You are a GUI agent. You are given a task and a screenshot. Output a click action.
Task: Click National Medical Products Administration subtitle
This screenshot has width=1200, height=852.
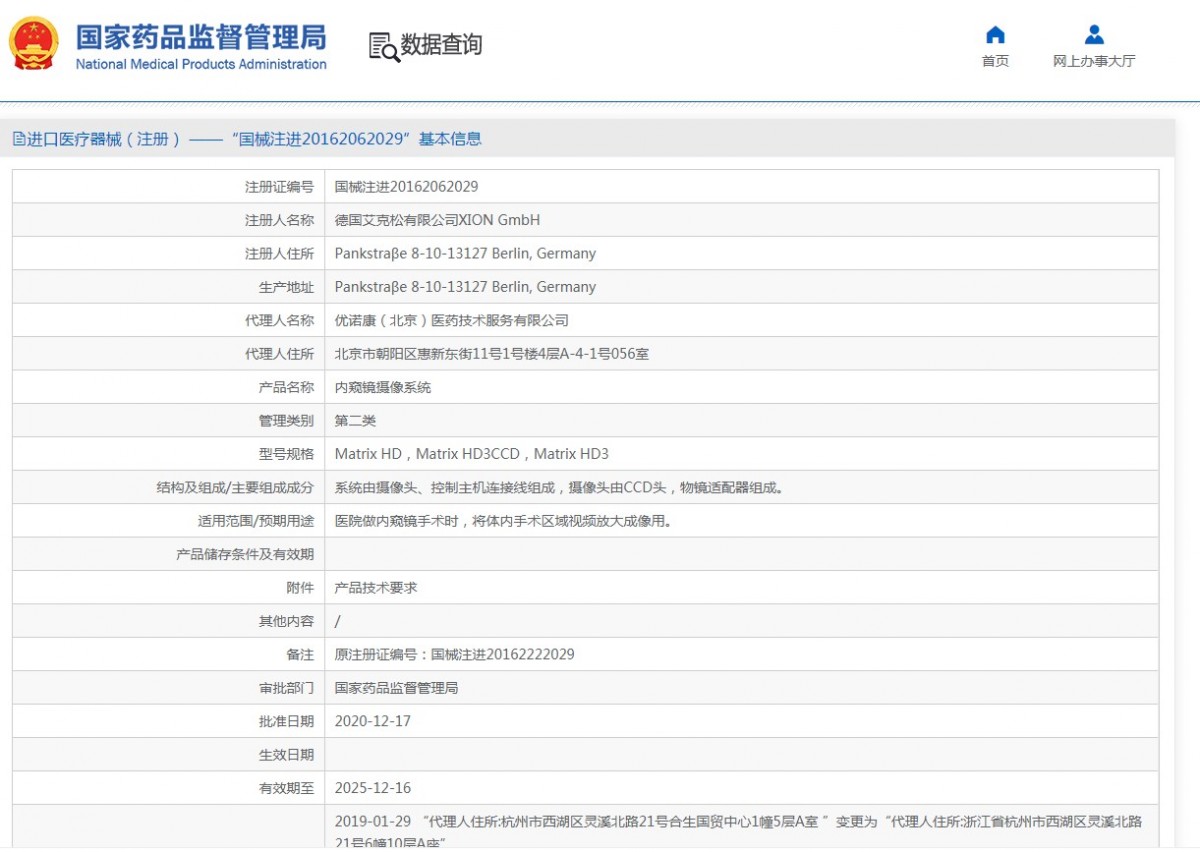(x=201, y=64)
